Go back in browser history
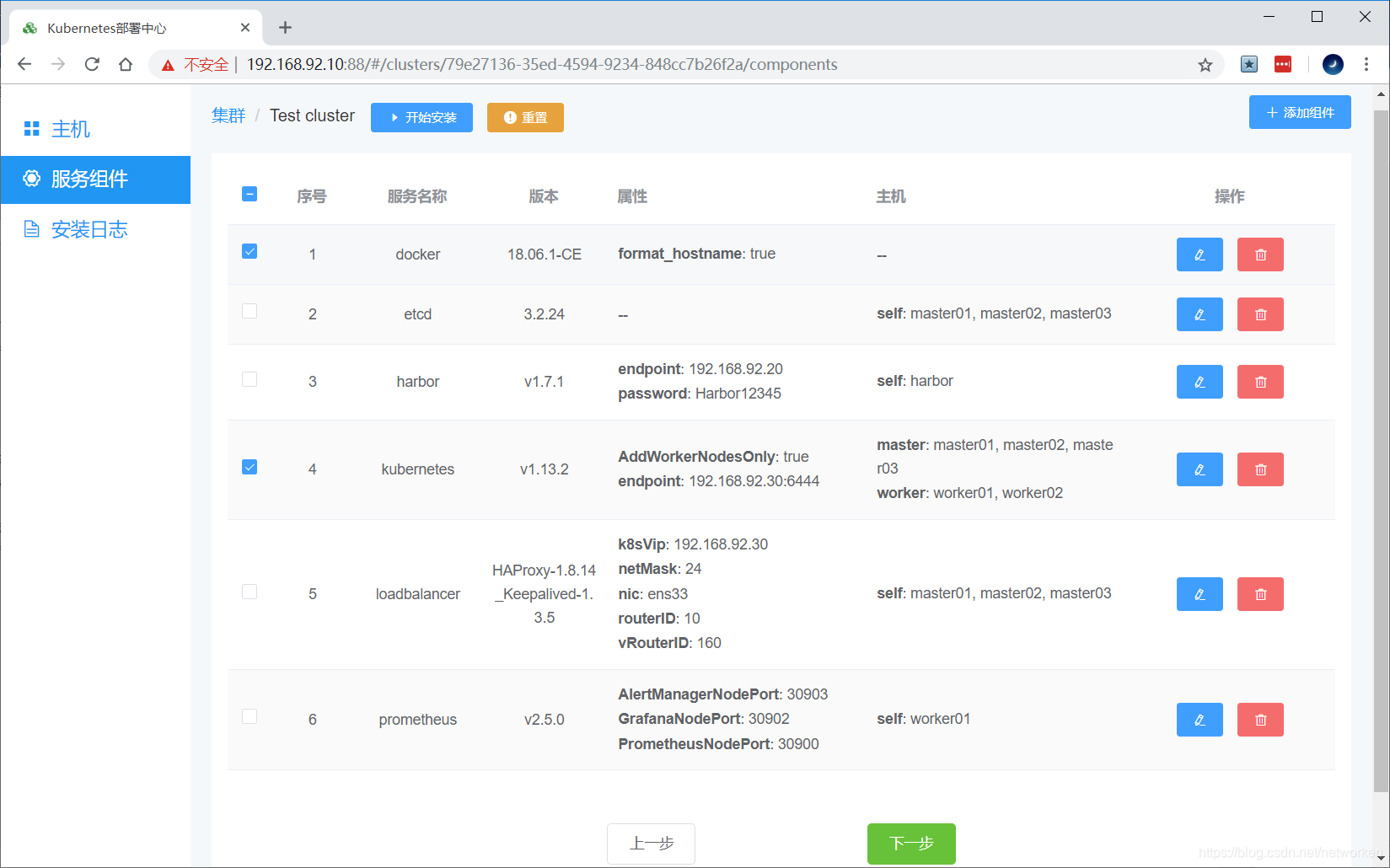Image resolution: width=1390 pixels, height=868 pixels. pos(24,64)
